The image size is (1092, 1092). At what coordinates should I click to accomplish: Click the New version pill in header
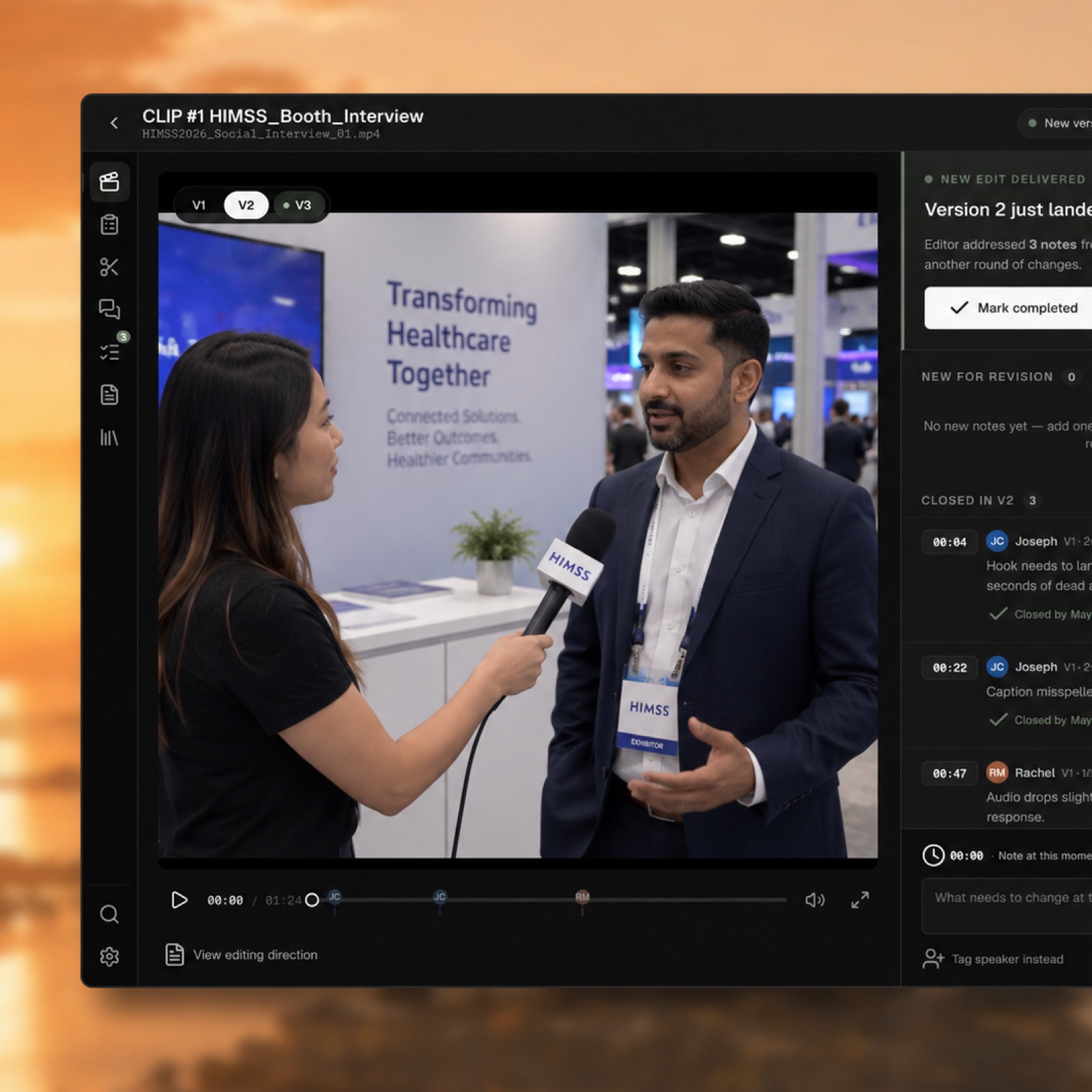pyautogui.click(x=1055, y=123)
